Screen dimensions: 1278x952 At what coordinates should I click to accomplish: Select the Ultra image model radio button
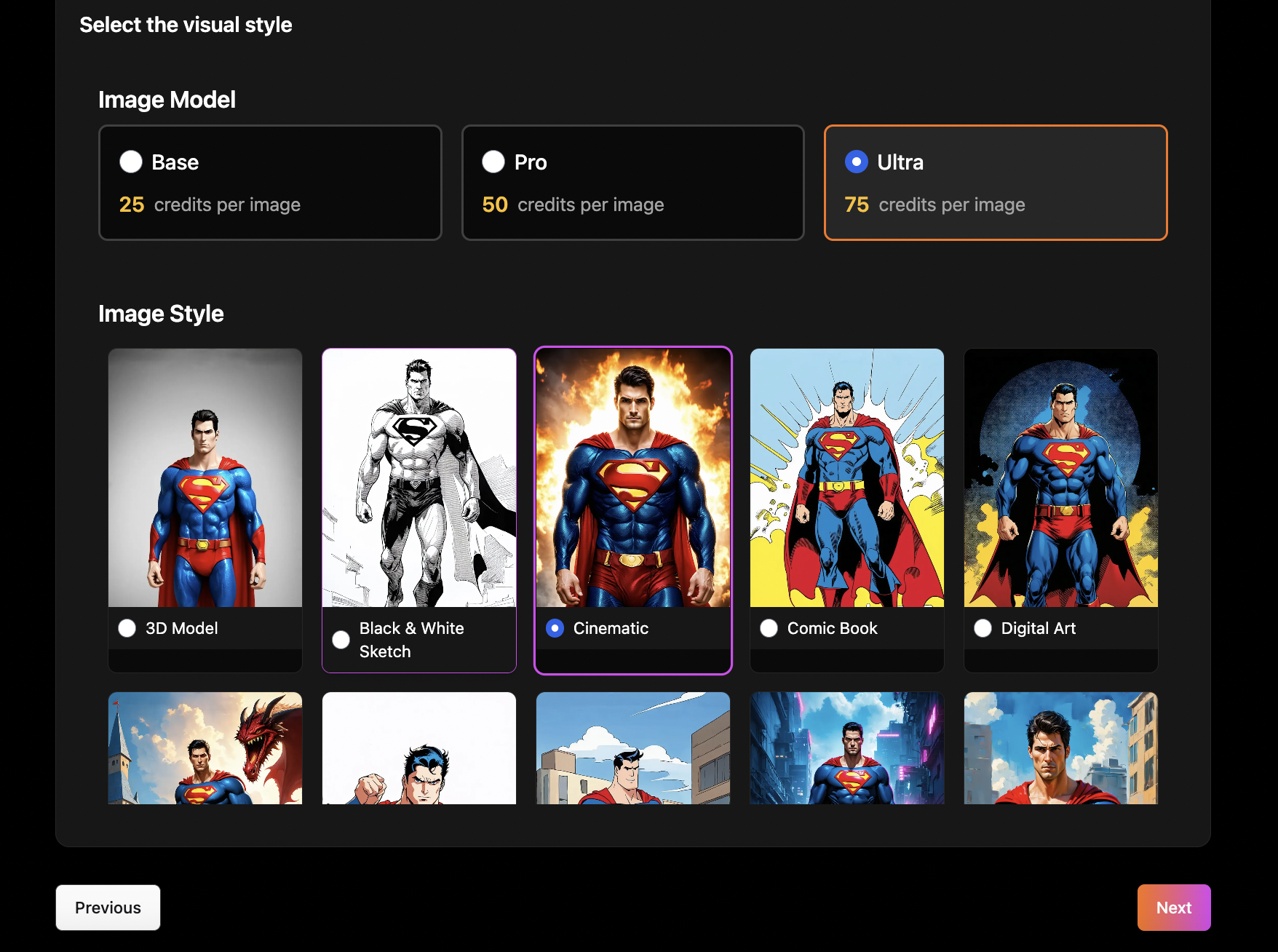point(857,162)
